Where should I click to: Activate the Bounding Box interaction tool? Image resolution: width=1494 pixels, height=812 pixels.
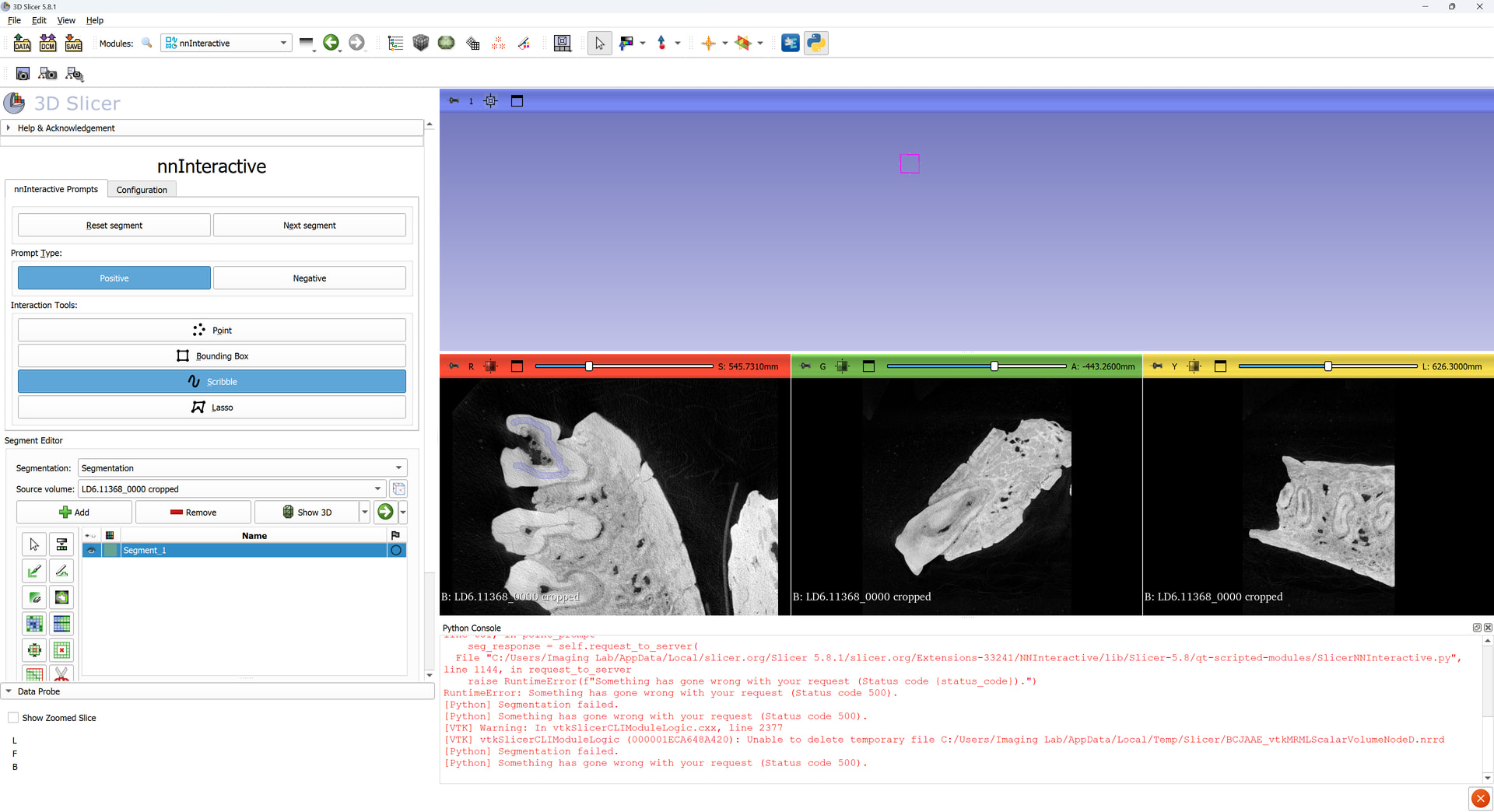coord(212,355)
